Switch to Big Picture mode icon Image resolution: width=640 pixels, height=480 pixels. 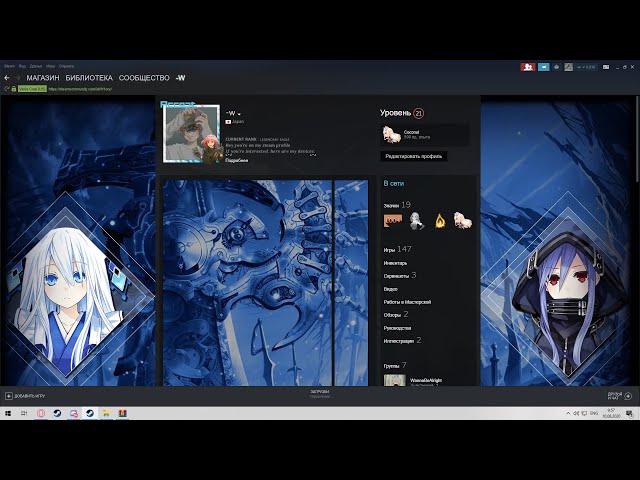coord(606,67)
